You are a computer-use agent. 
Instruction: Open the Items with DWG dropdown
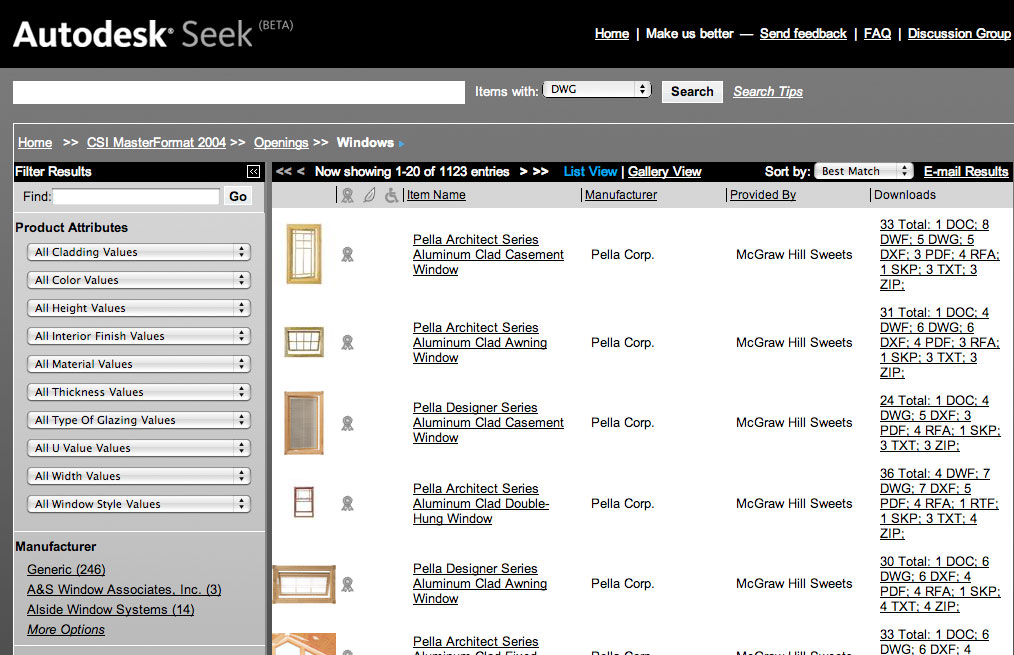[x=597, y=89]
